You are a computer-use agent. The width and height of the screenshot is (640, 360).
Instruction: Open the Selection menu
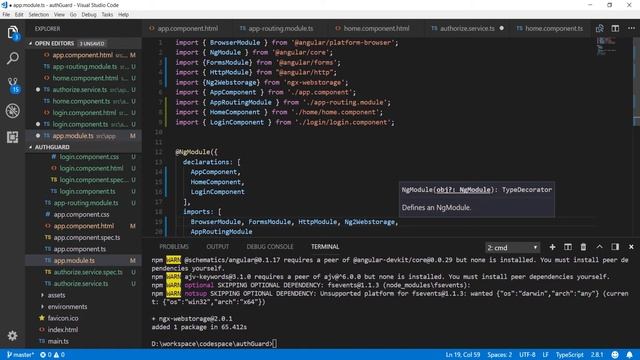(39, 15)
